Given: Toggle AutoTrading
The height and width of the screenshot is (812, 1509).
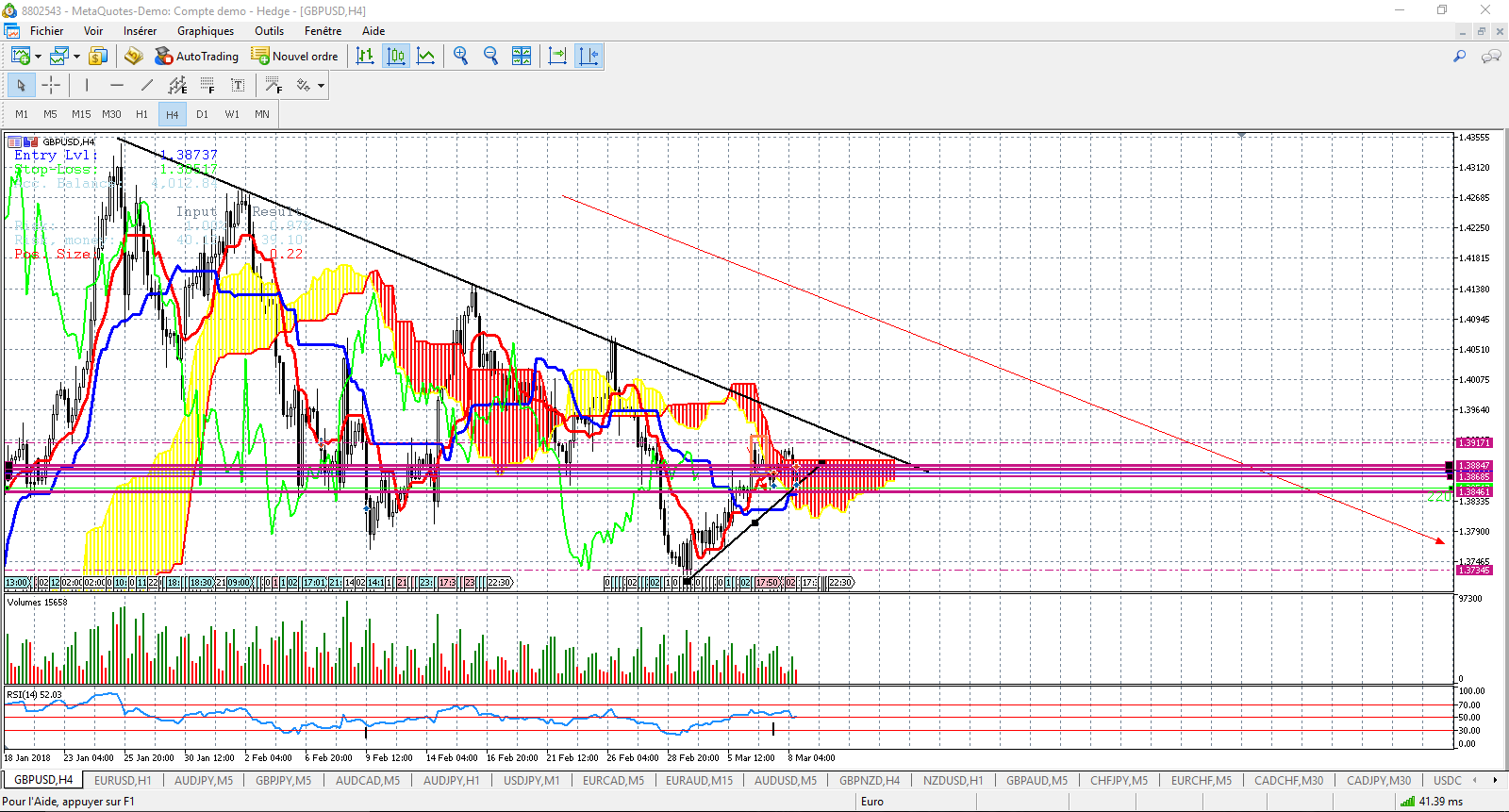Looking at the screenshot, I should pyautogui.click(x=196, y=56).
